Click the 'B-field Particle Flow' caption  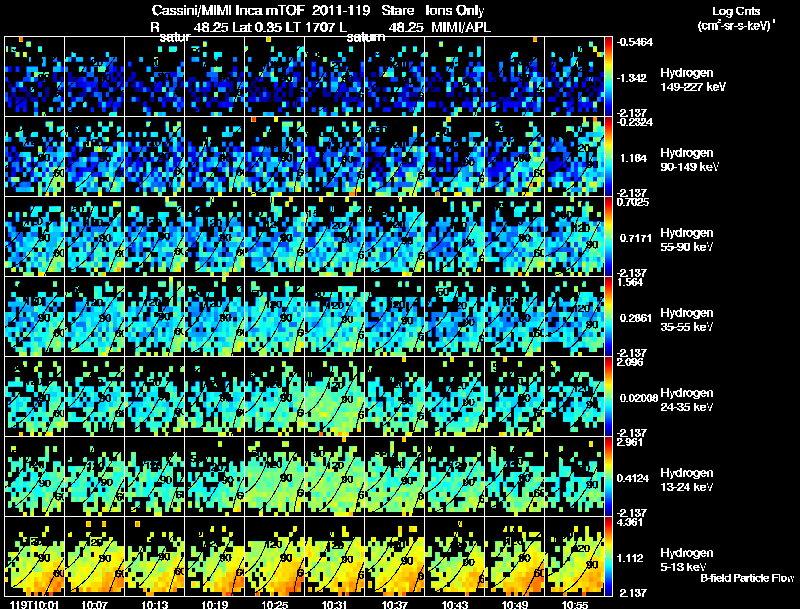coord(747,578)
